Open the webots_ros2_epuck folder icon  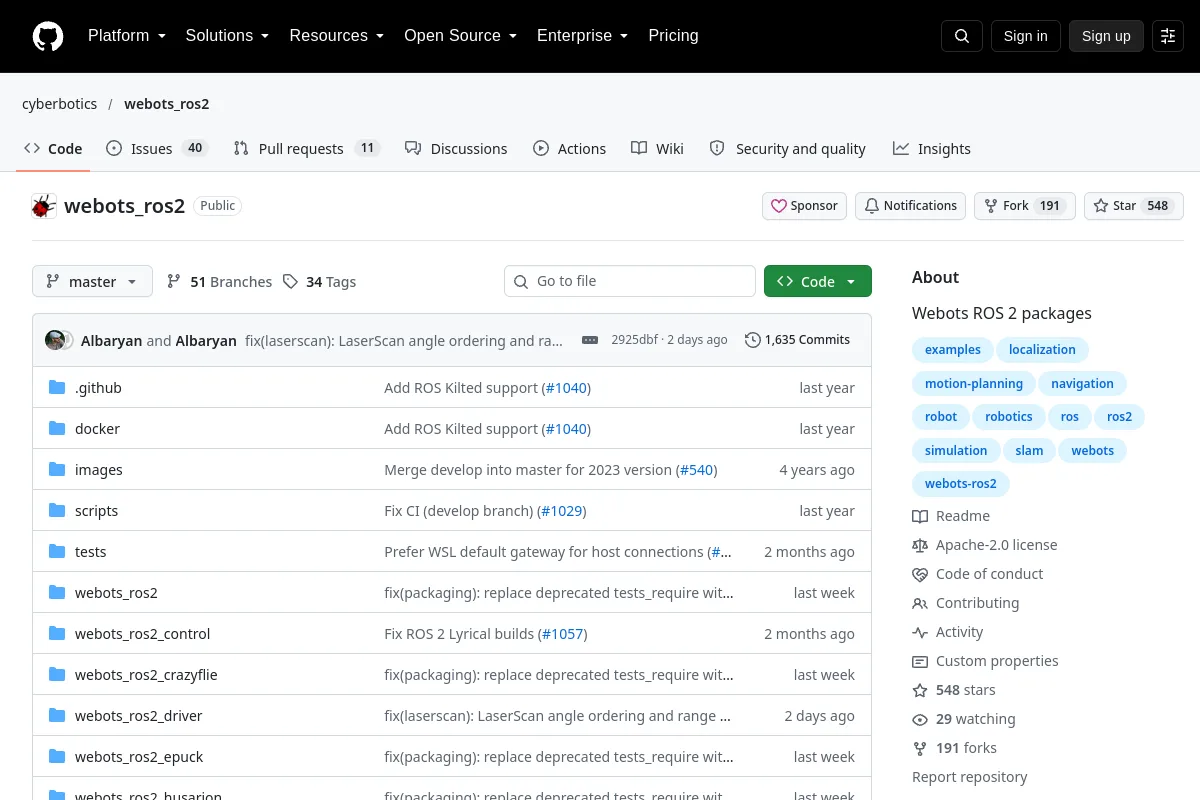tap(57, 757)
